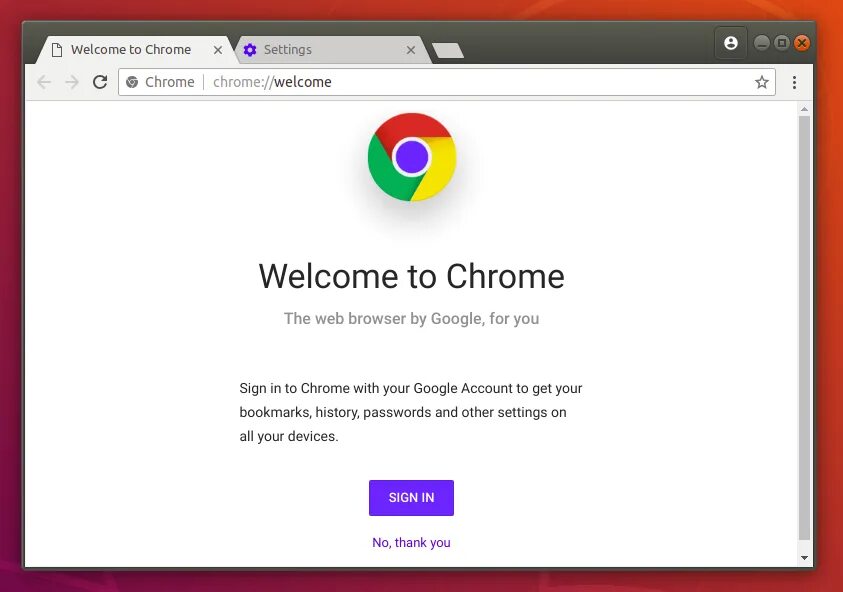This screenshot has height=592, width=843.
Task: Focus the chrome://welcome address bar
Action: [446, 82]
